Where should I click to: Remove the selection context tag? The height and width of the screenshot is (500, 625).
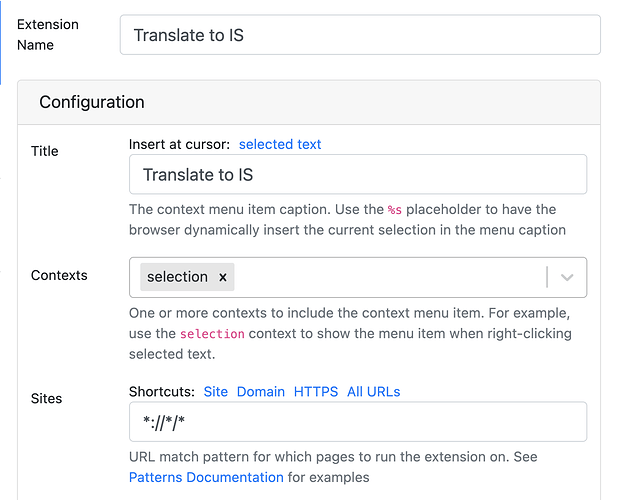click(x=223, y=277)
